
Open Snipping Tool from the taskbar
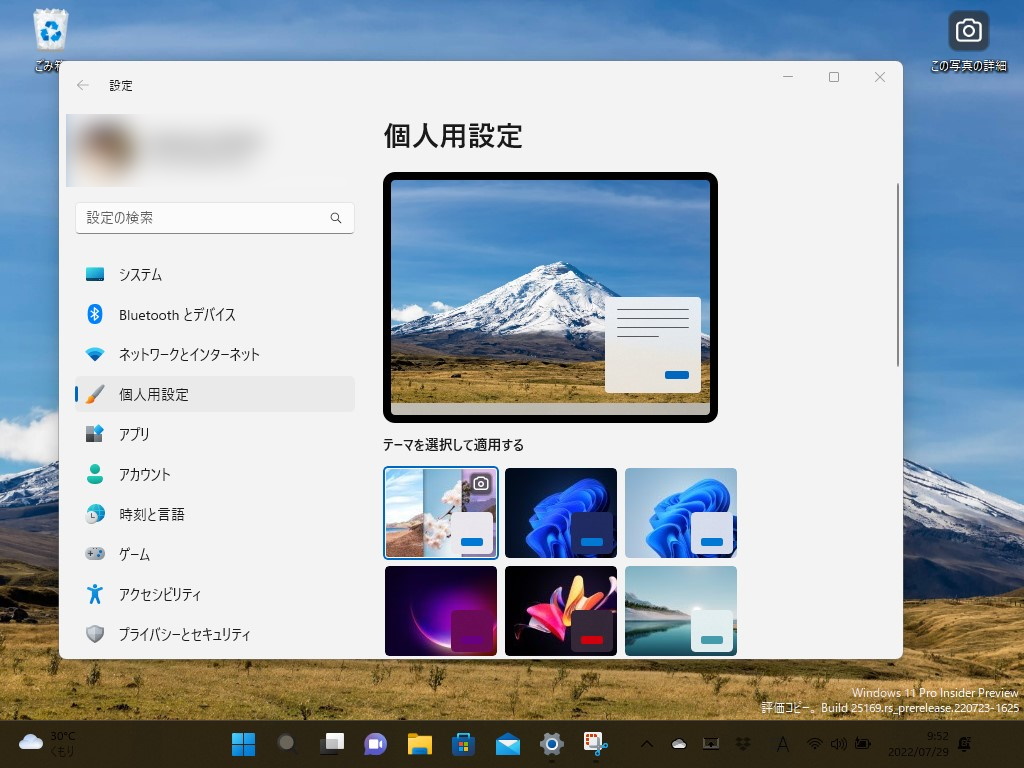tap(596, 744)
